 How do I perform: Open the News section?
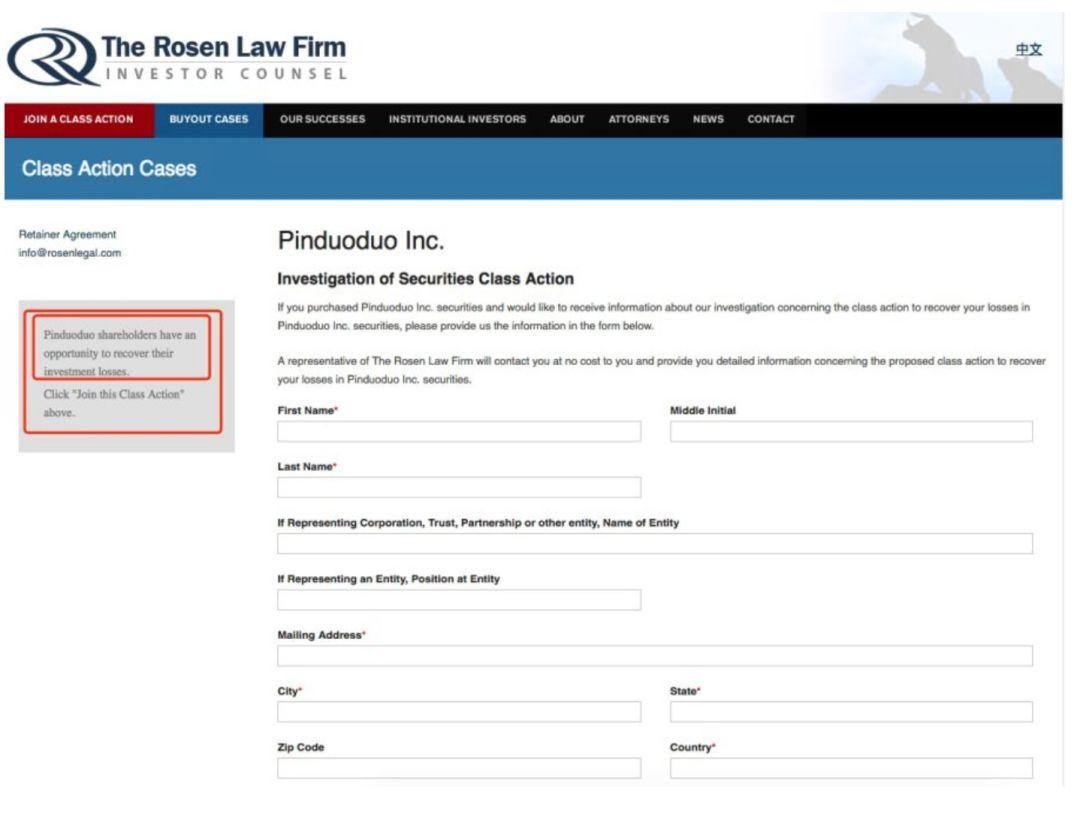pyautogui.click(x=708, y=120)
